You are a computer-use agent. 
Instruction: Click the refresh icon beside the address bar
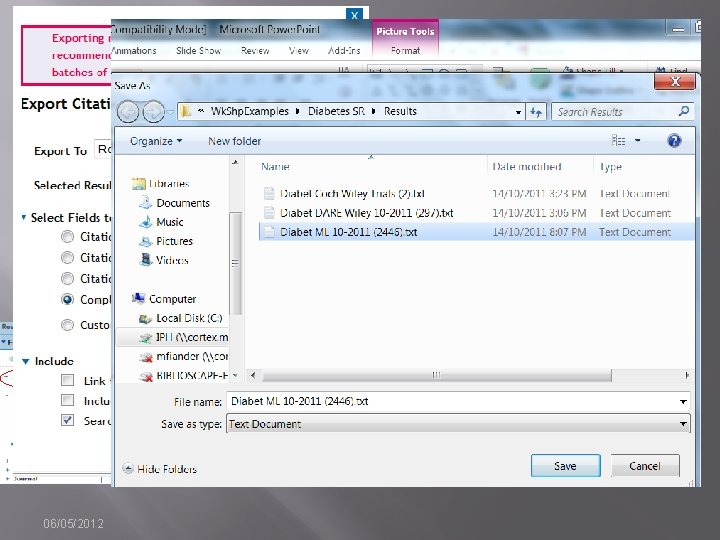[536, 112]
